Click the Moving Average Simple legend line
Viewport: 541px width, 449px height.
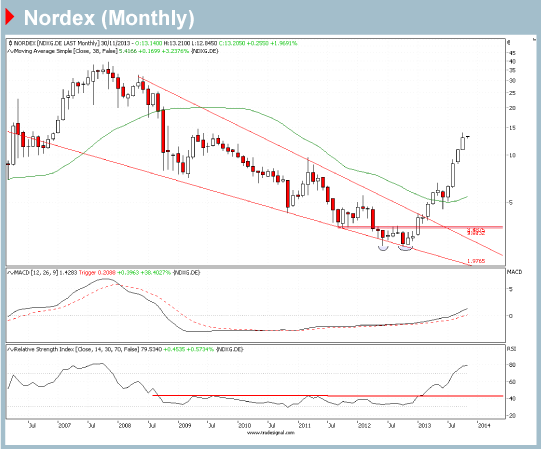coord(113,51)
